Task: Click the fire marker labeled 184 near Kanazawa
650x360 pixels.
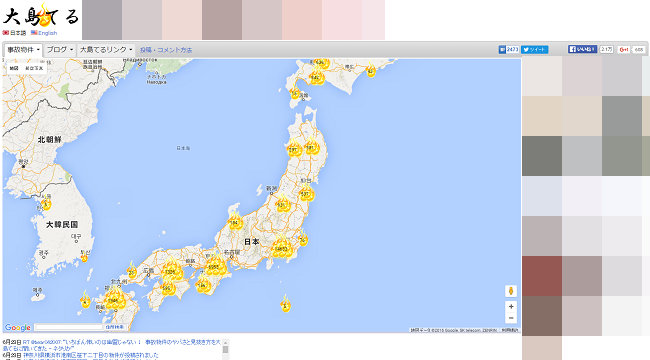Action: tap(235, 221)
